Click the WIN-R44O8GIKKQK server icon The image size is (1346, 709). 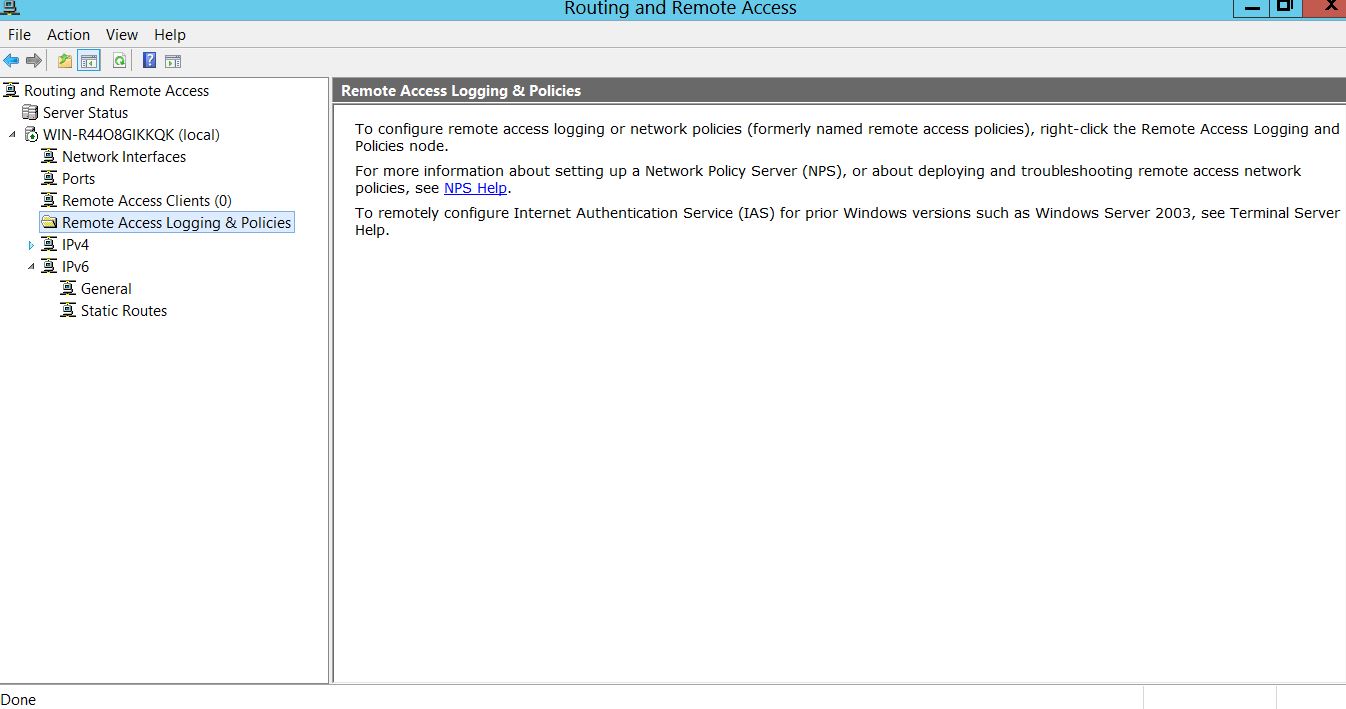click(31, 135)
